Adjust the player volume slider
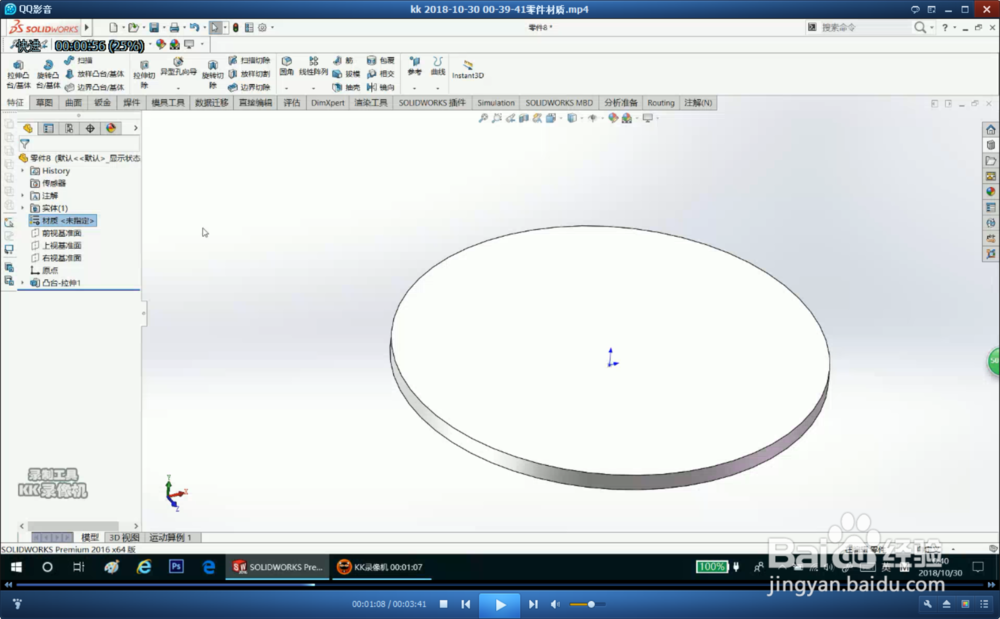 tap(587, 604)
